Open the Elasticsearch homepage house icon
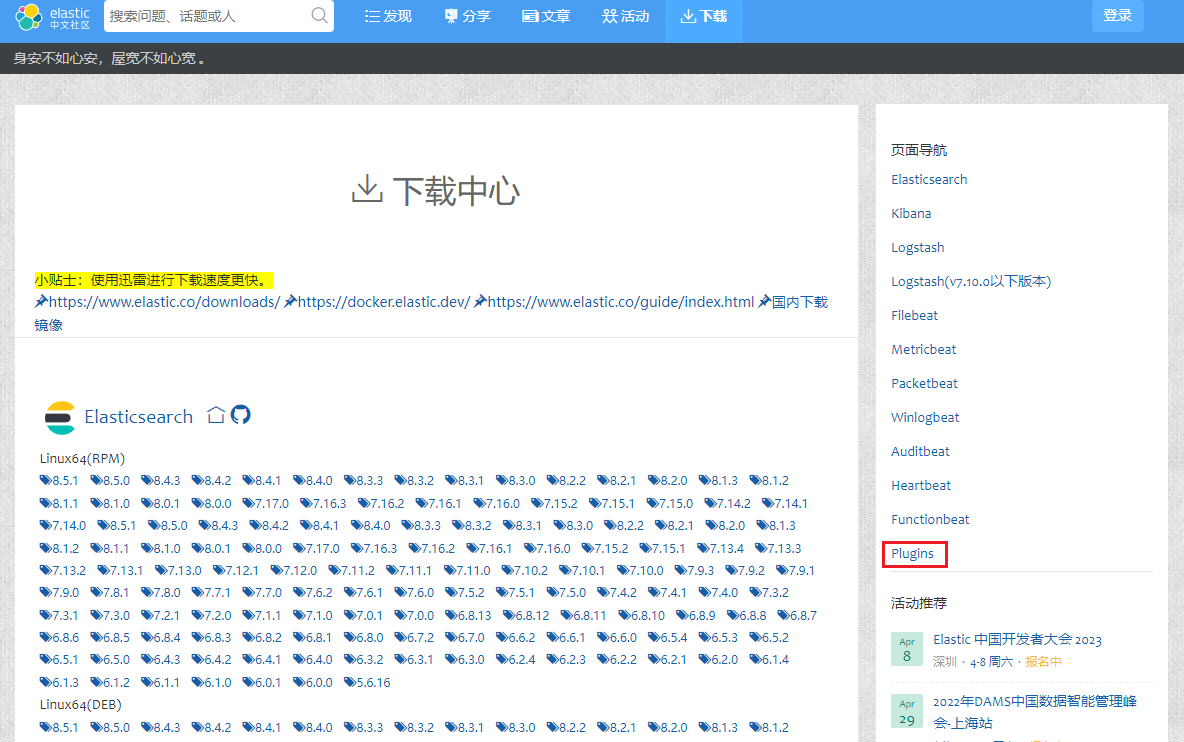The height and width of the screenshot is (742, 1184). (216, 415)
